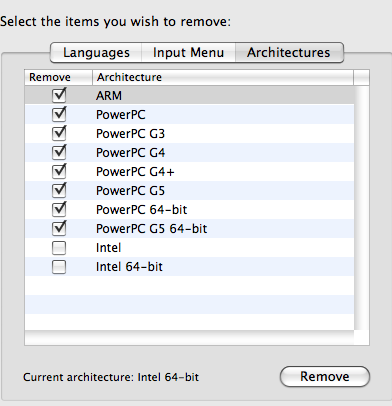
Task: Uncheck the PowerPC G4+ checkbox
Action: coord(59,172)
